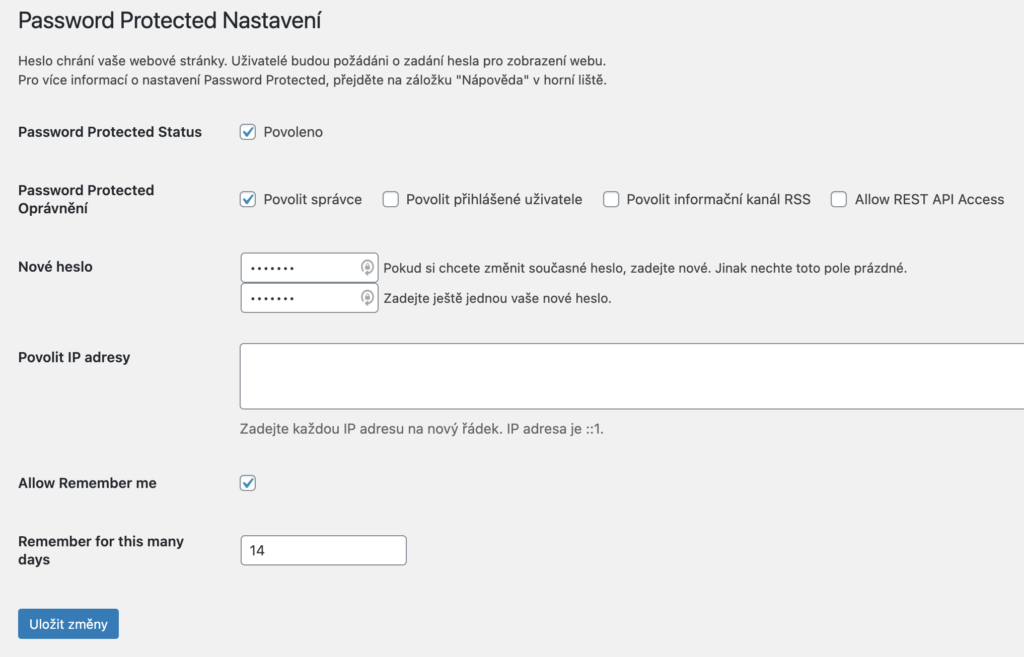Click password manager icon in first Nové heslo field
1024x657 pixels.
(367, 267)
